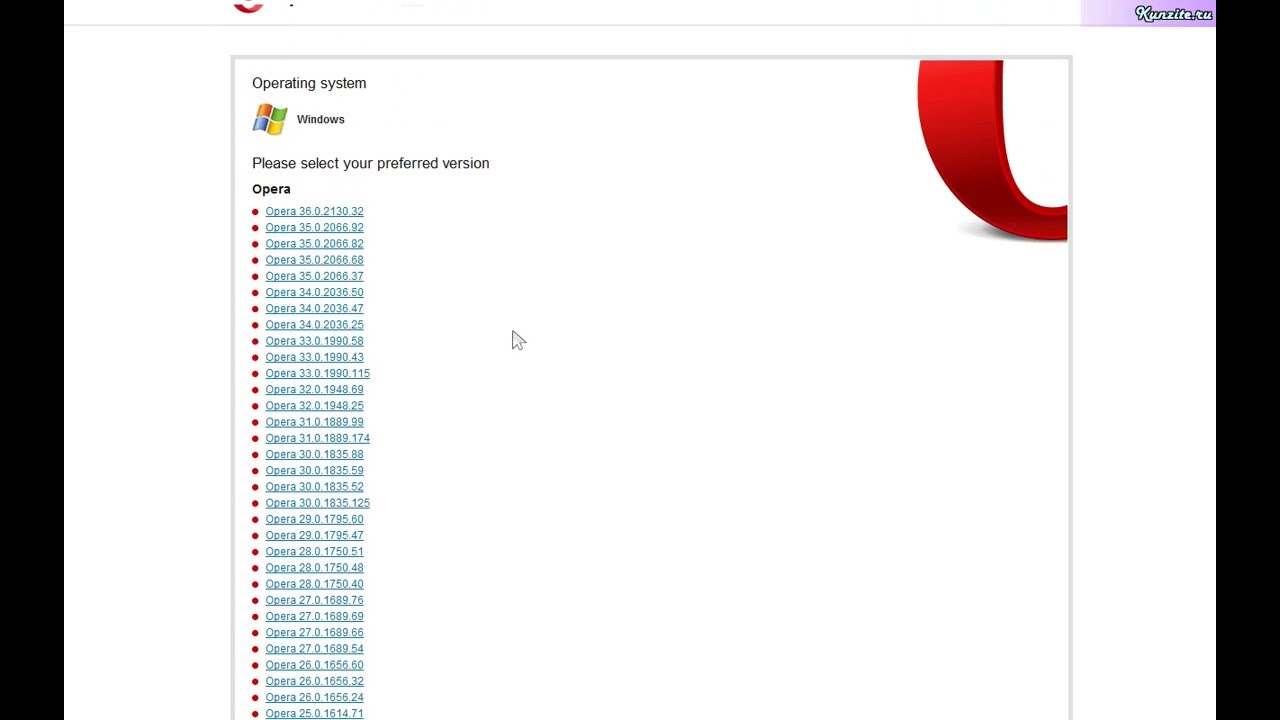Choose the Opera 26.0.1656.32 link
The image size is (1280, 720).
tap(314, 681)
